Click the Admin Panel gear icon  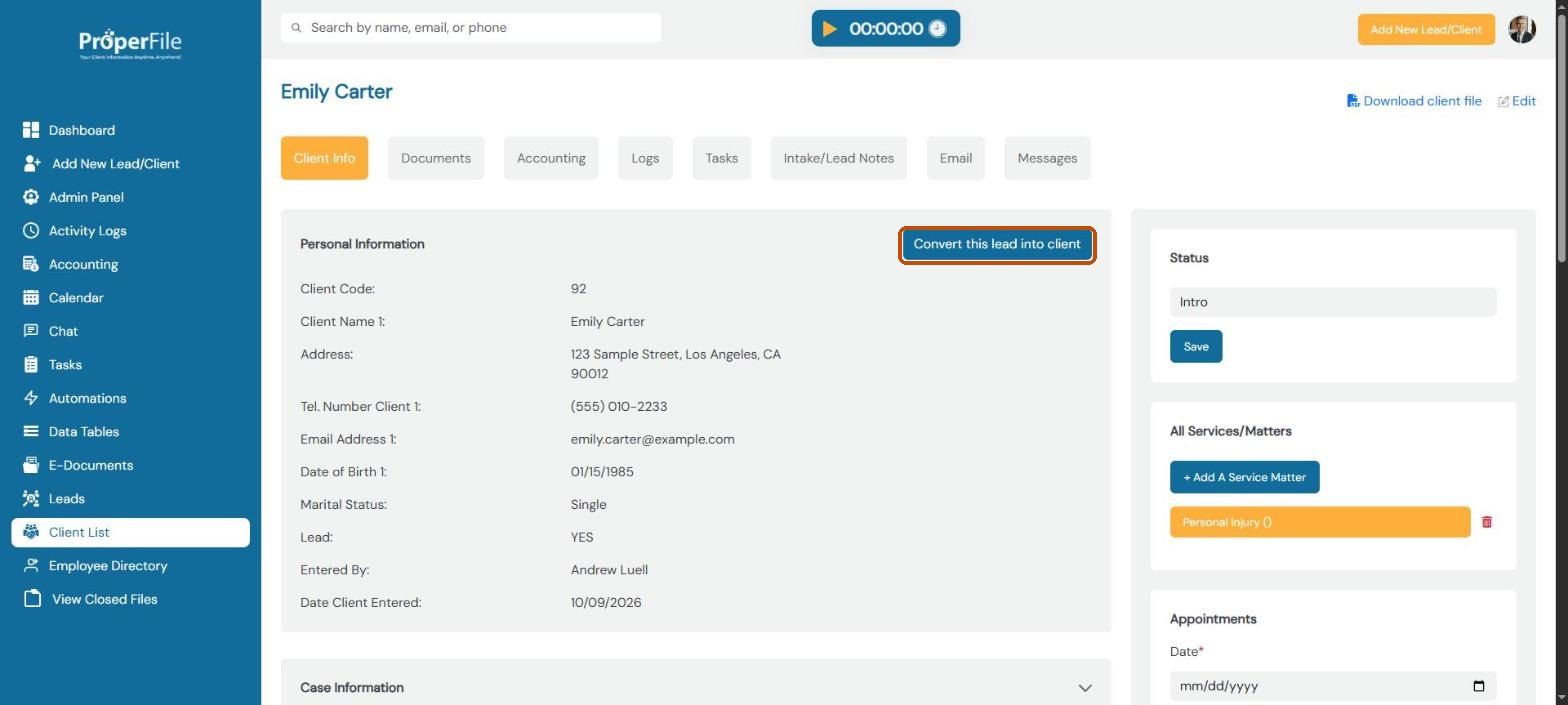tap(31, 197)
